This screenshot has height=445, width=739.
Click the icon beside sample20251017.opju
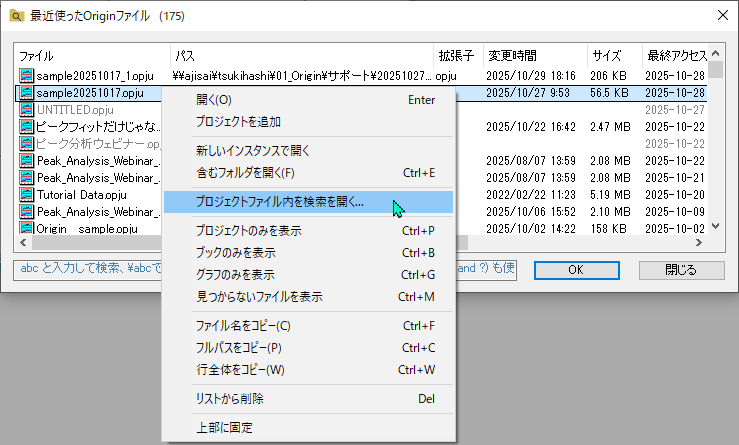[x=26, y=92]
